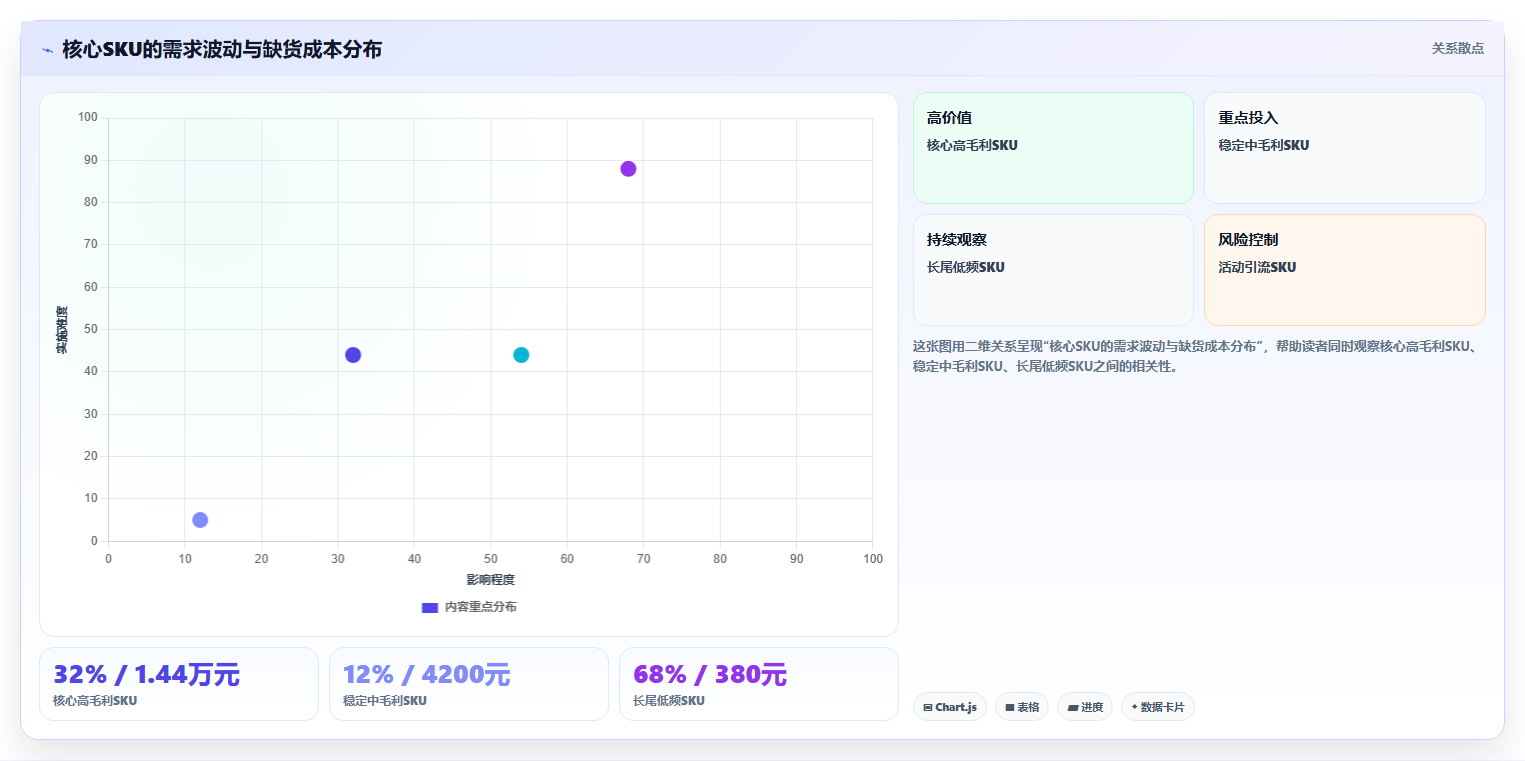Screen dimensions: 1525x761
Task: Click the chart description paragraph text
Action: (1195, 356)
